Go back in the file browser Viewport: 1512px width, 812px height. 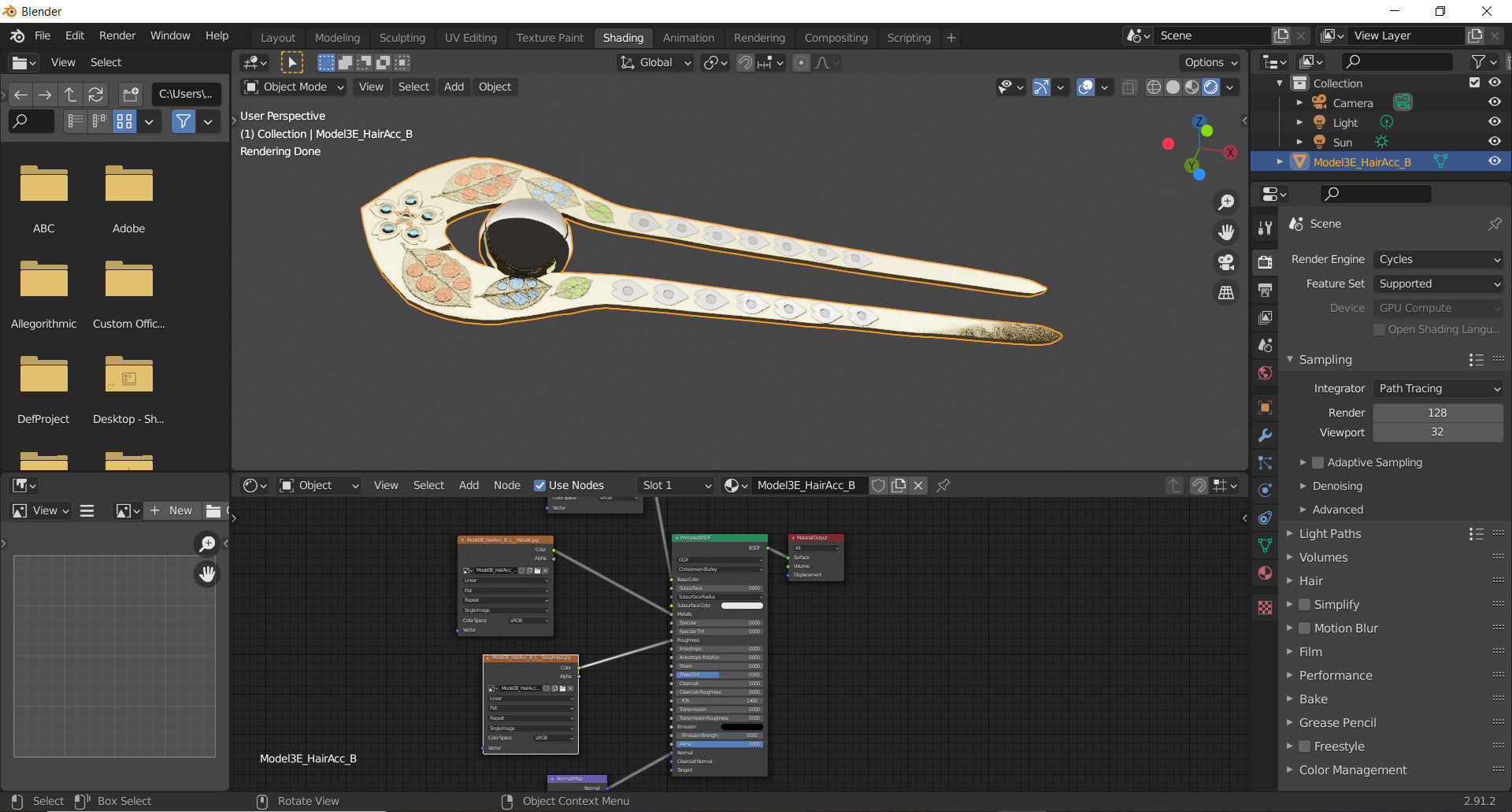coord(20,95)
